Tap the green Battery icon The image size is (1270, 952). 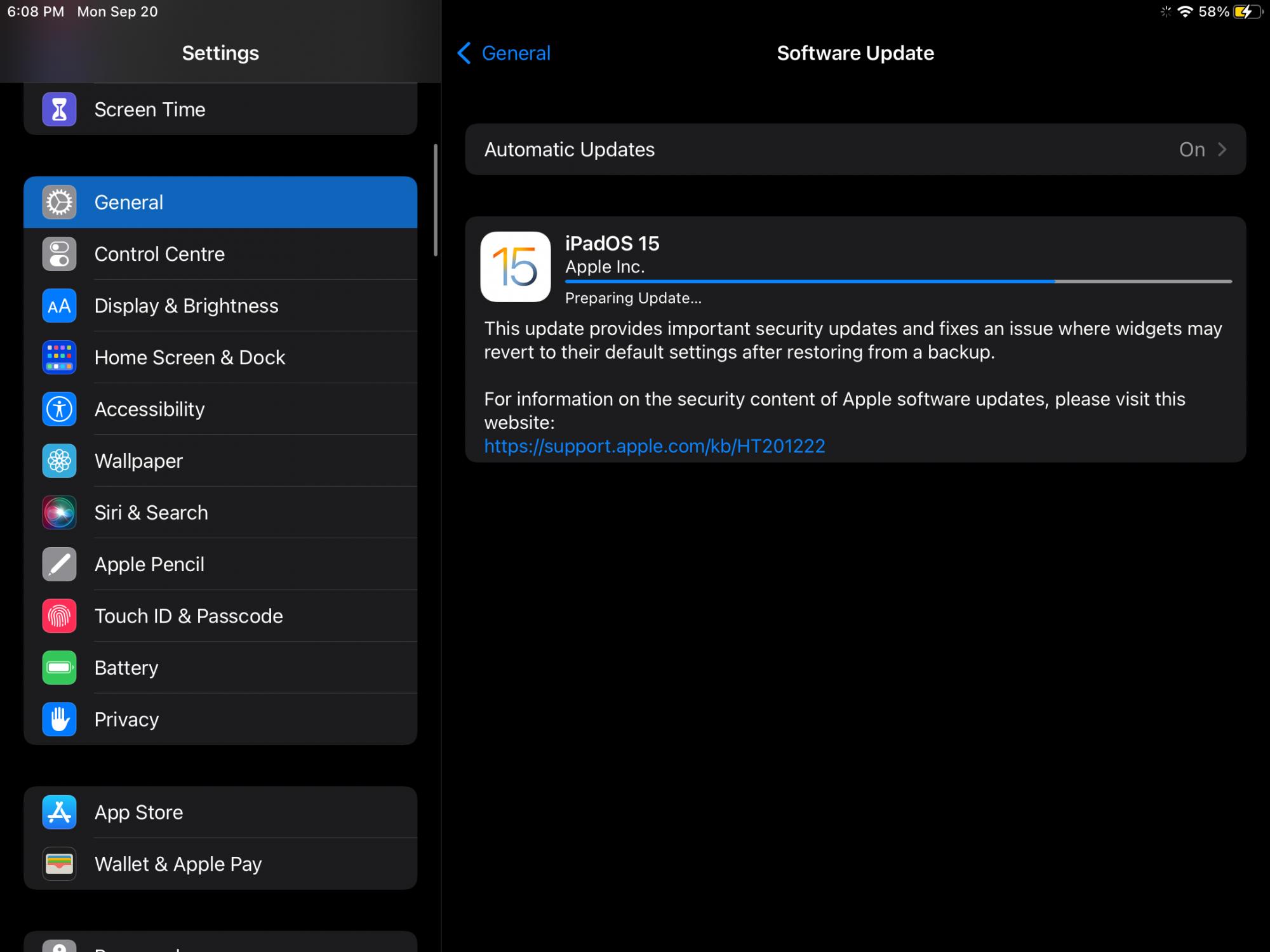[59, 668]
